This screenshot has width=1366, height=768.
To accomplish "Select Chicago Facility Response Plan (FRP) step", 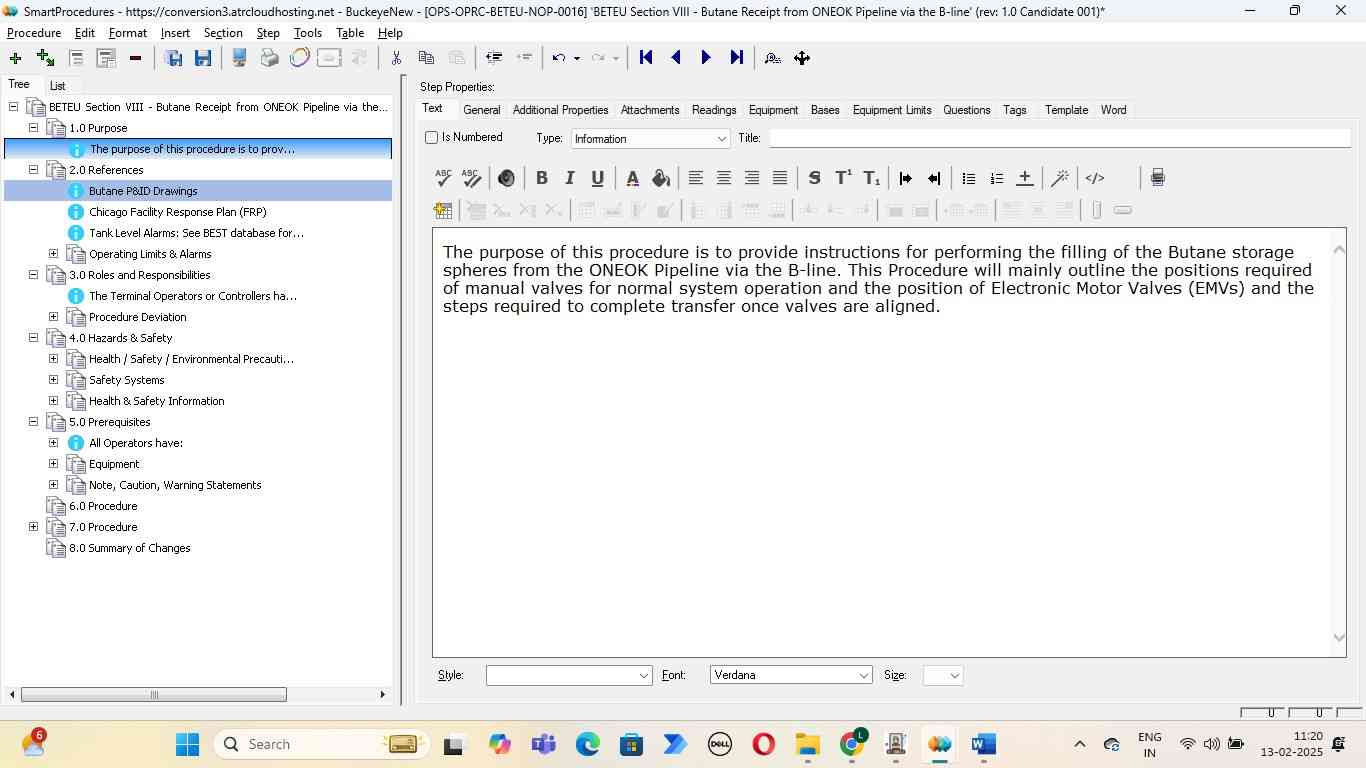I will pyautogui.click(x=178, y=212).
